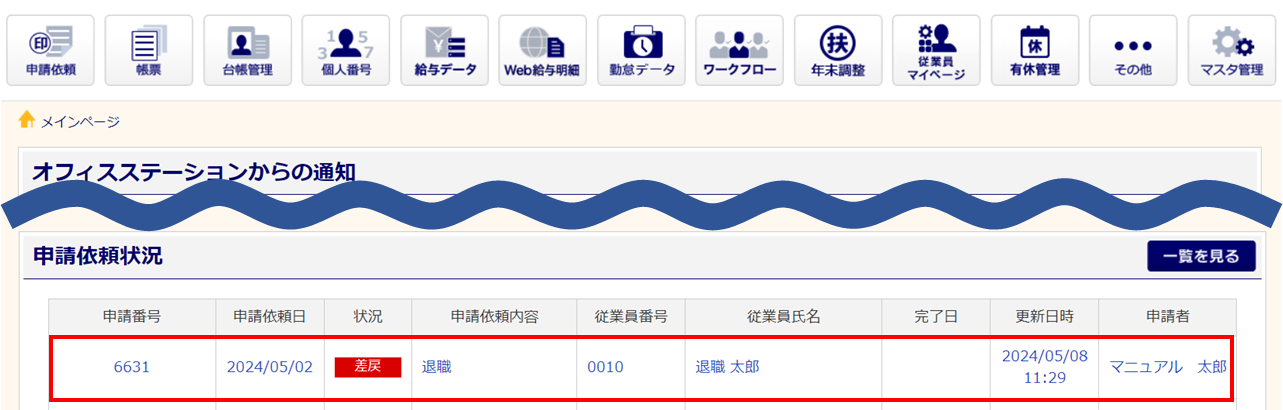Click applicant マニュアル 太郎 link

coord(1168,367)
